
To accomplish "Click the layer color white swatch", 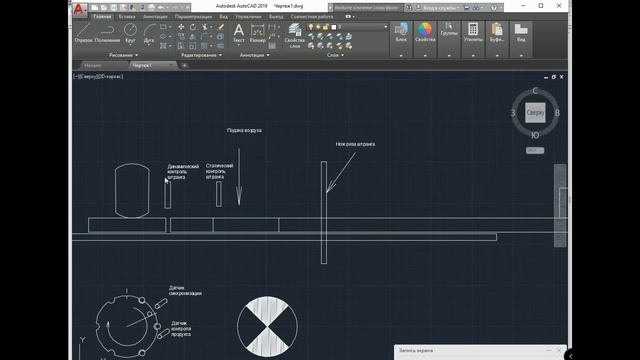I will (333, 27).
